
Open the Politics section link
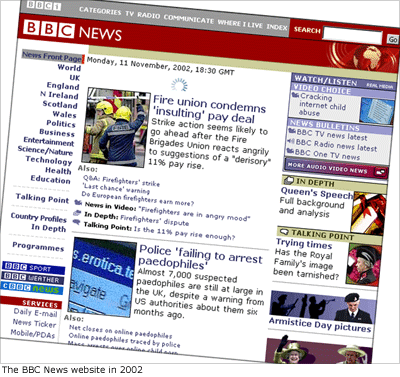coord(61,123)
